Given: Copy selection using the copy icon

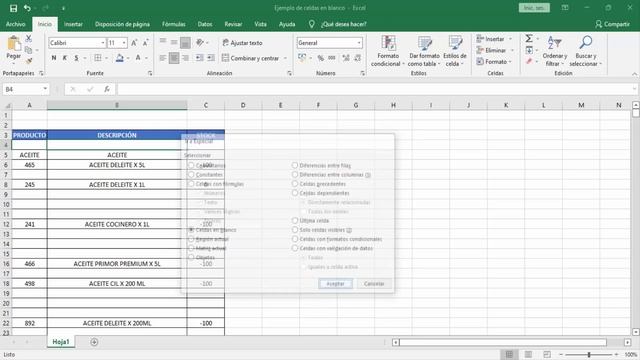Looking at the screenshot, I should pyautogui.click(x=29, y=50).
